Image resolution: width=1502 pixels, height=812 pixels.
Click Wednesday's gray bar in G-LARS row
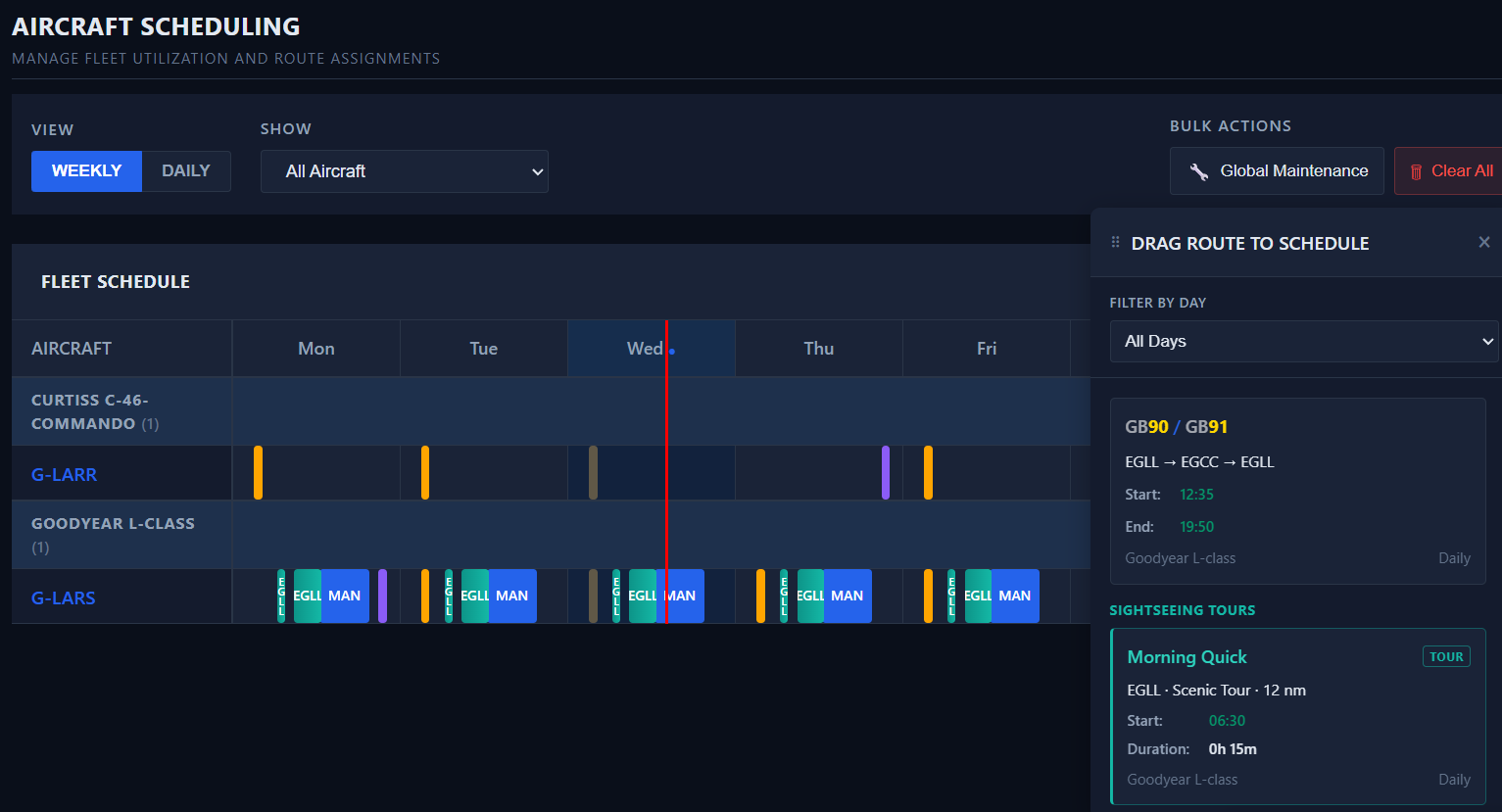point(593,596)
